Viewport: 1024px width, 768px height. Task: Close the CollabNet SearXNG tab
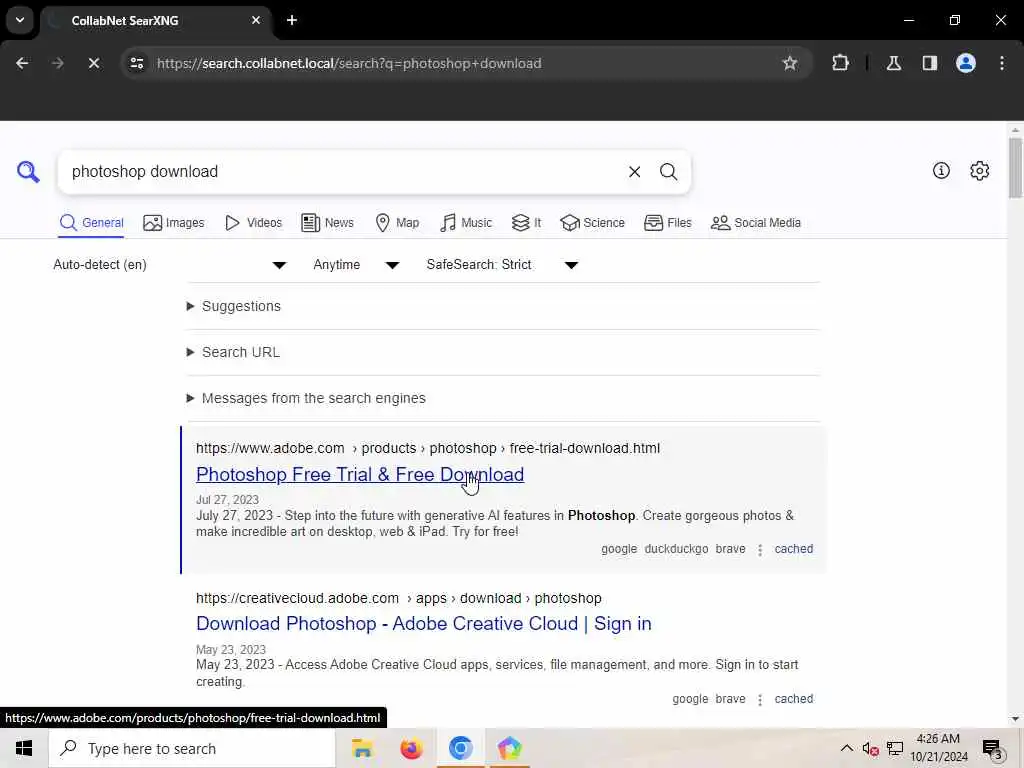tap(256, 20)
